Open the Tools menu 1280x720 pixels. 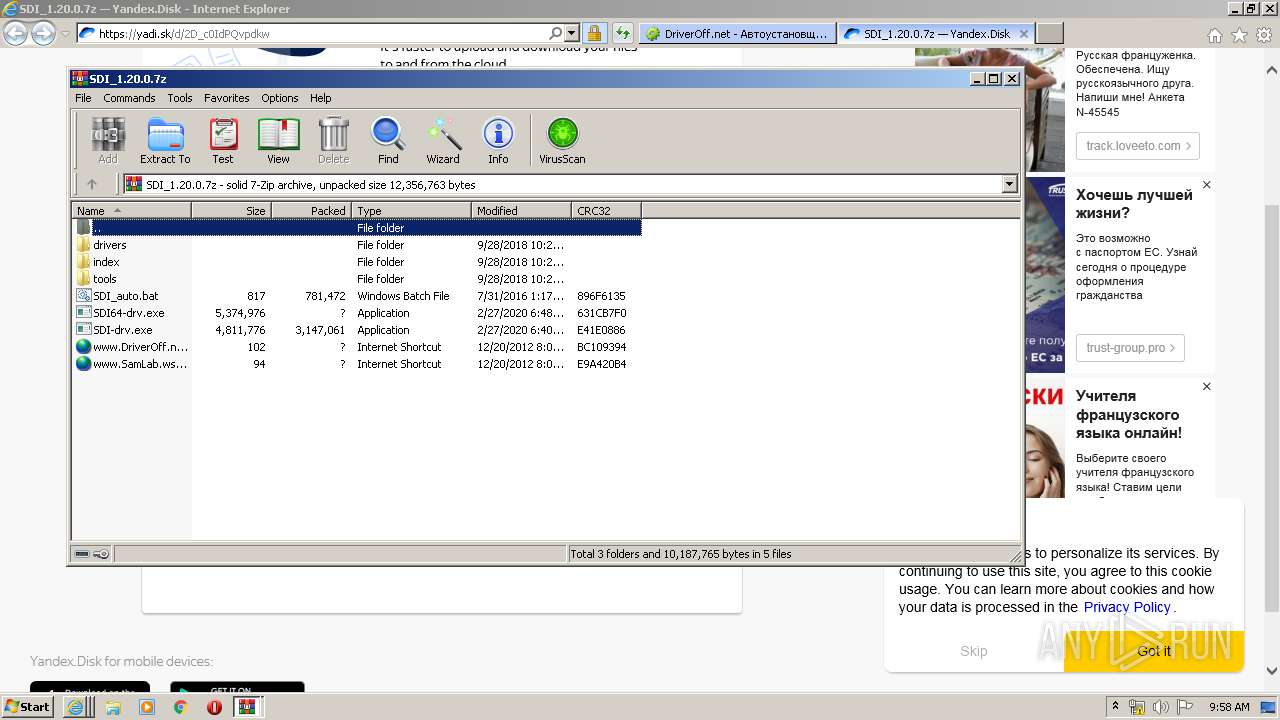pos(180,98)
